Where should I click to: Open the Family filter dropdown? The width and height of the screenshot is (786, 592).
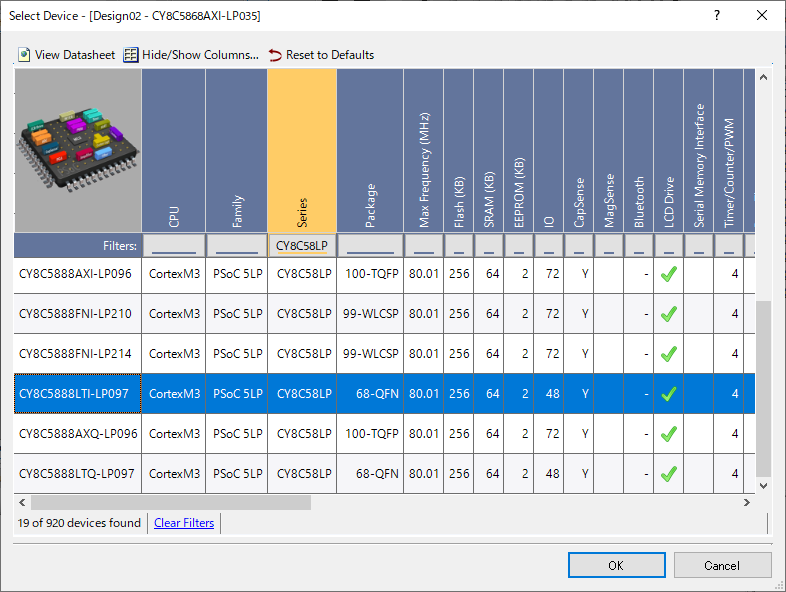coord(237,246)
